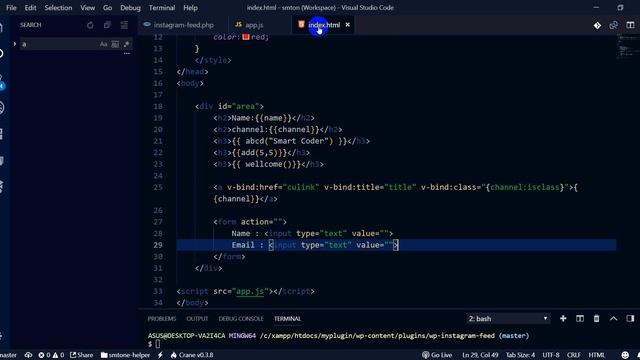Open the Help menu
The height and width of the screenshot is (360, 640).
click(x=190, y=8)
